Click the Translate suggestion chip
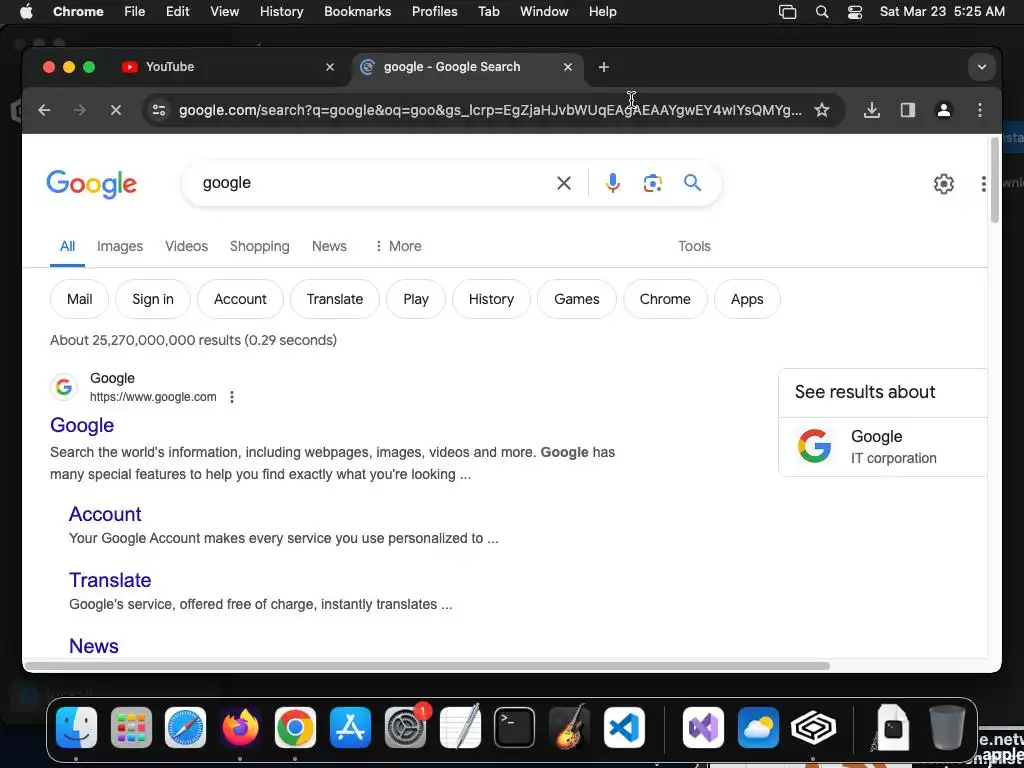This screenshot has width=1024, height=768. [x=335, y=299]
